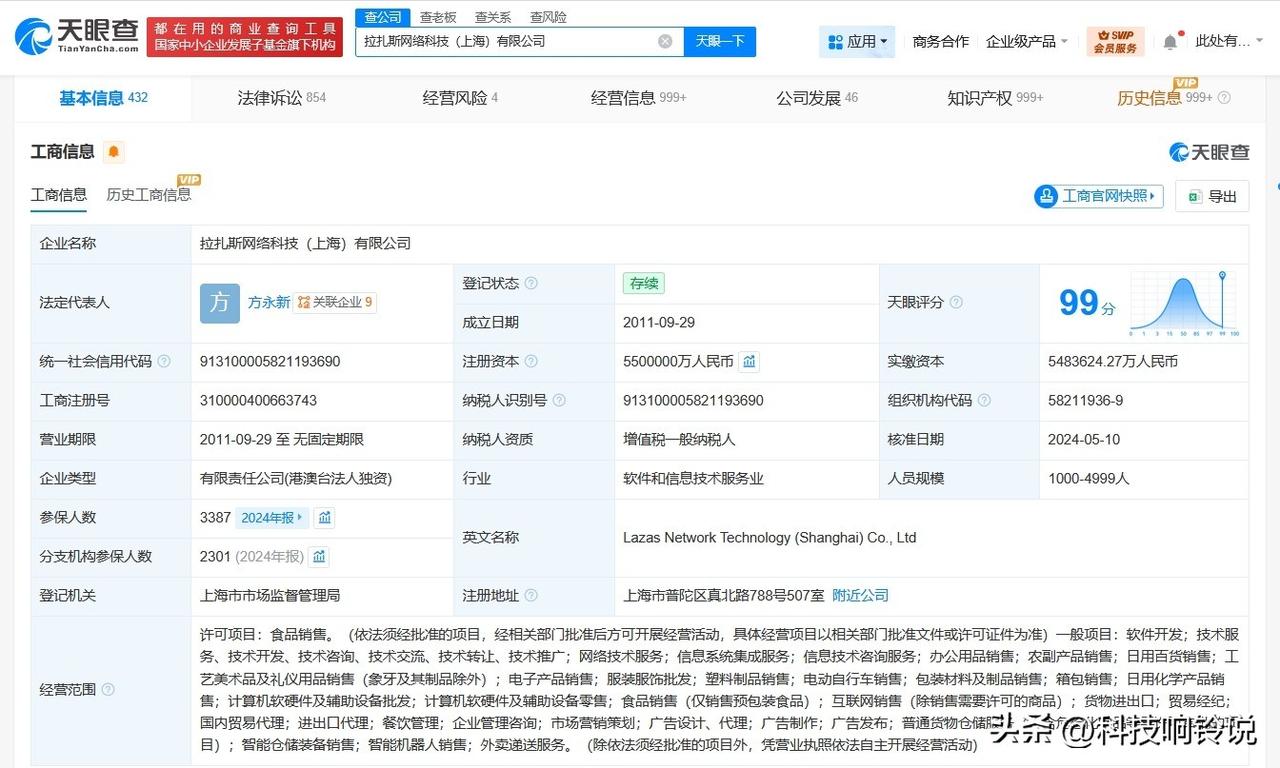The height and width of the screenshot is (768, 1280).
Task: Click the help icon next to 登记状态
Action: pos(531,283)
